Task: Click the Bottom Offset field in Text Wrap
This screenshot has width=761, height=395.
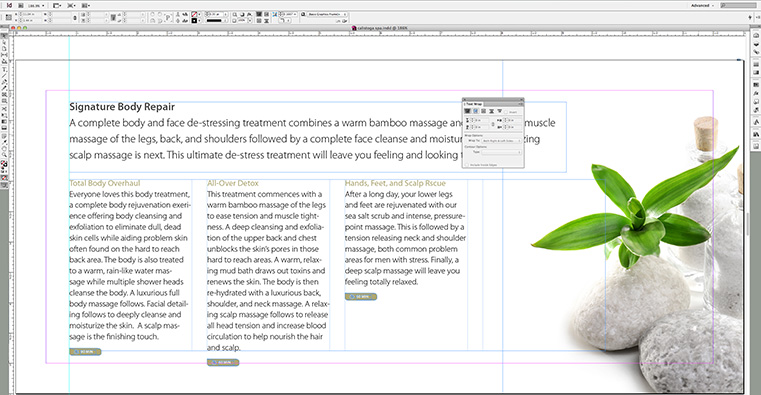Action: coord(480,127)
